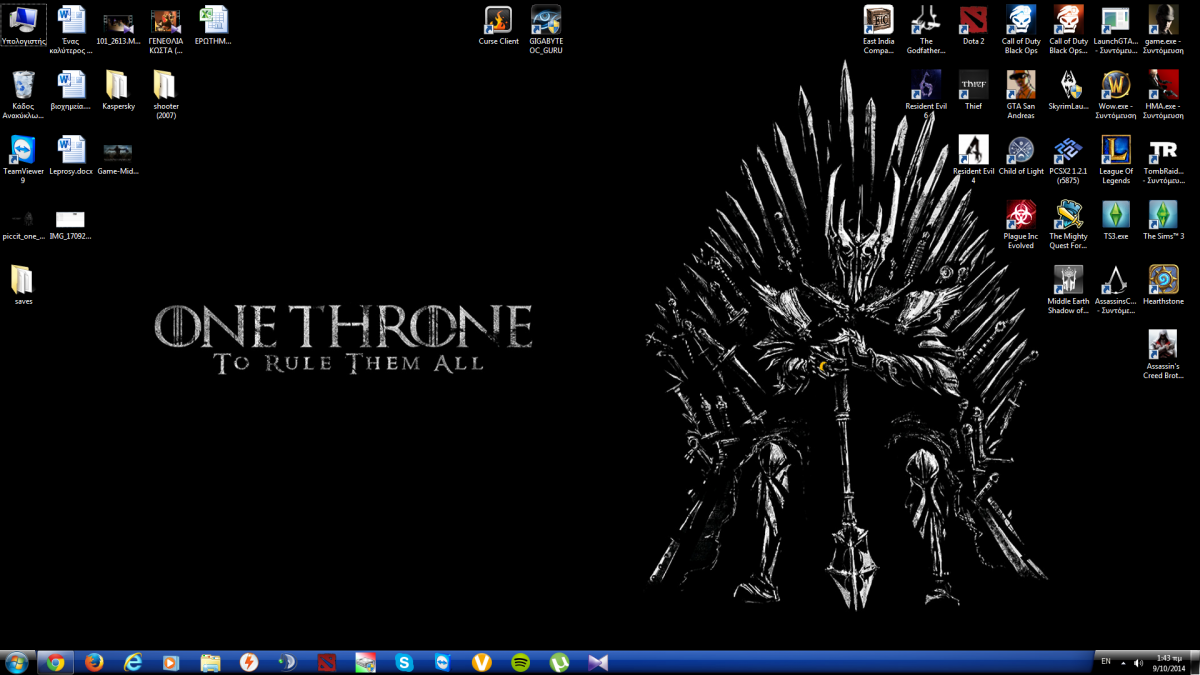Viewport: 1200px width, 675px height.
Task: Launch the Resident Evil 4 shortcut
Action: point(973,160)
